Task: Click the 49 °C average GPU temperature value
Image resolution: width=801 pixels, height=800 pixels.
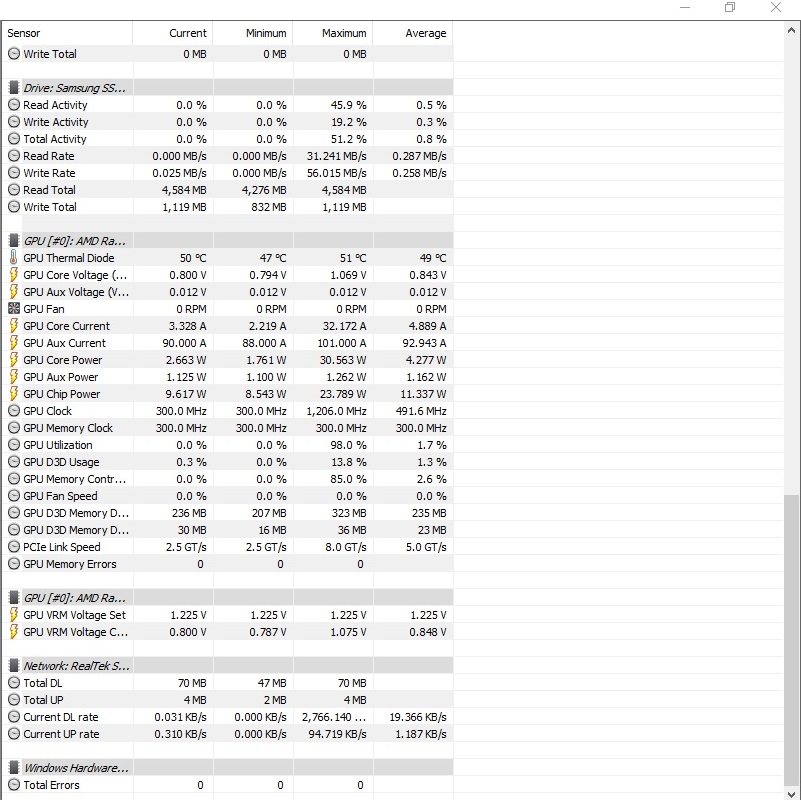Action: (x=433, y=258)
